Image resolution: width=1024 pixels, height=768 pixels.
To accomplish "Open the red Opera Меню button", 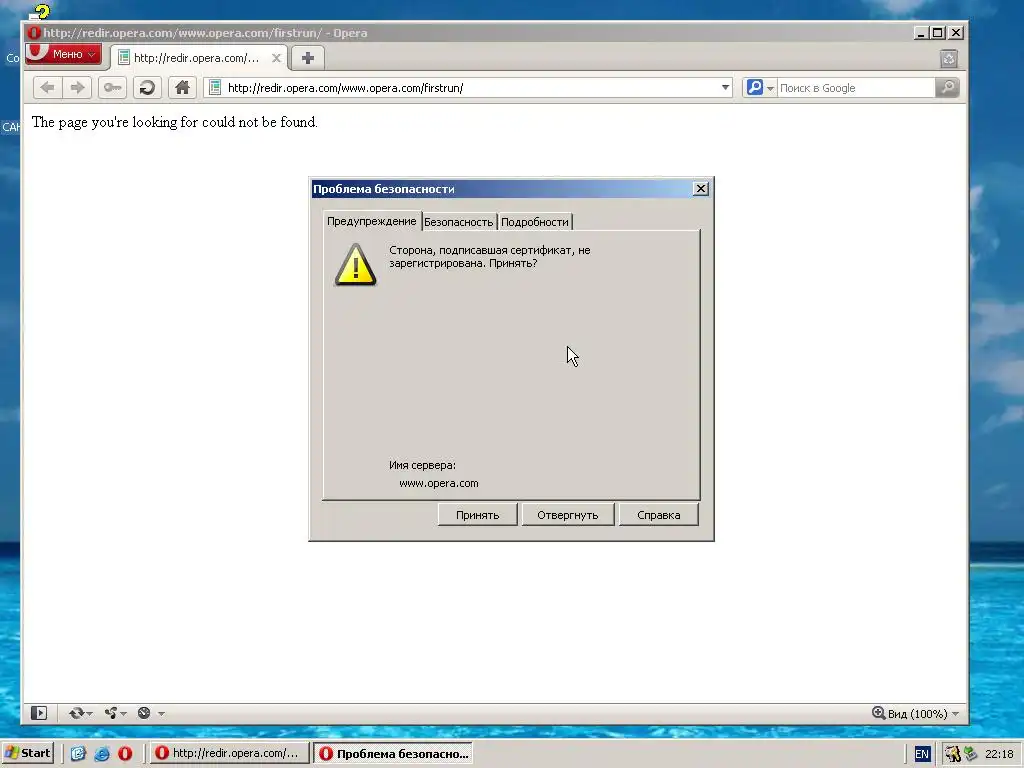I will tap(63, 54).
